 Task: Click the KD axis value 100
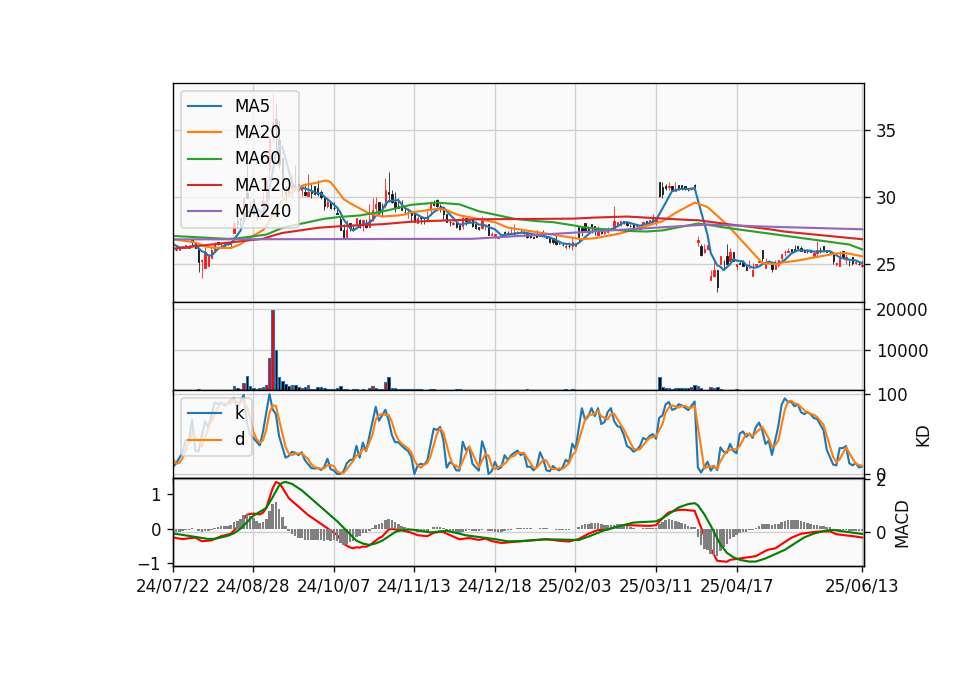click(x=891, y=396)
